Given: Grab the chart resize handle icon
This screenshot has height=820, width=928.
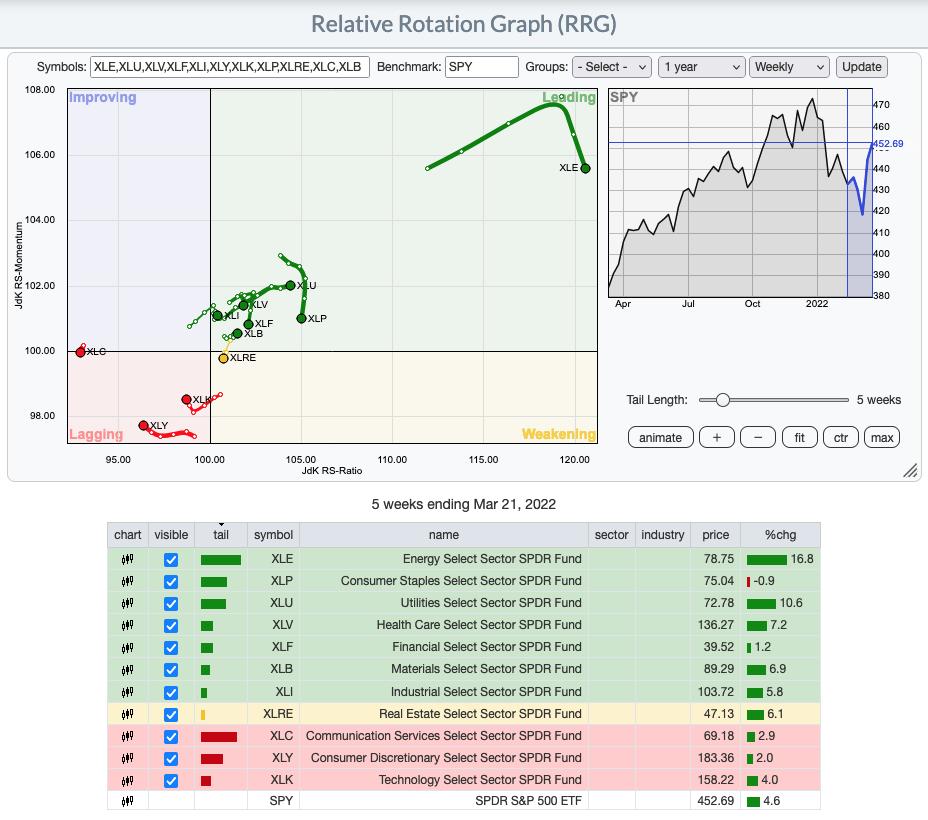Looking at the screenshot, I should pos(910,470).
